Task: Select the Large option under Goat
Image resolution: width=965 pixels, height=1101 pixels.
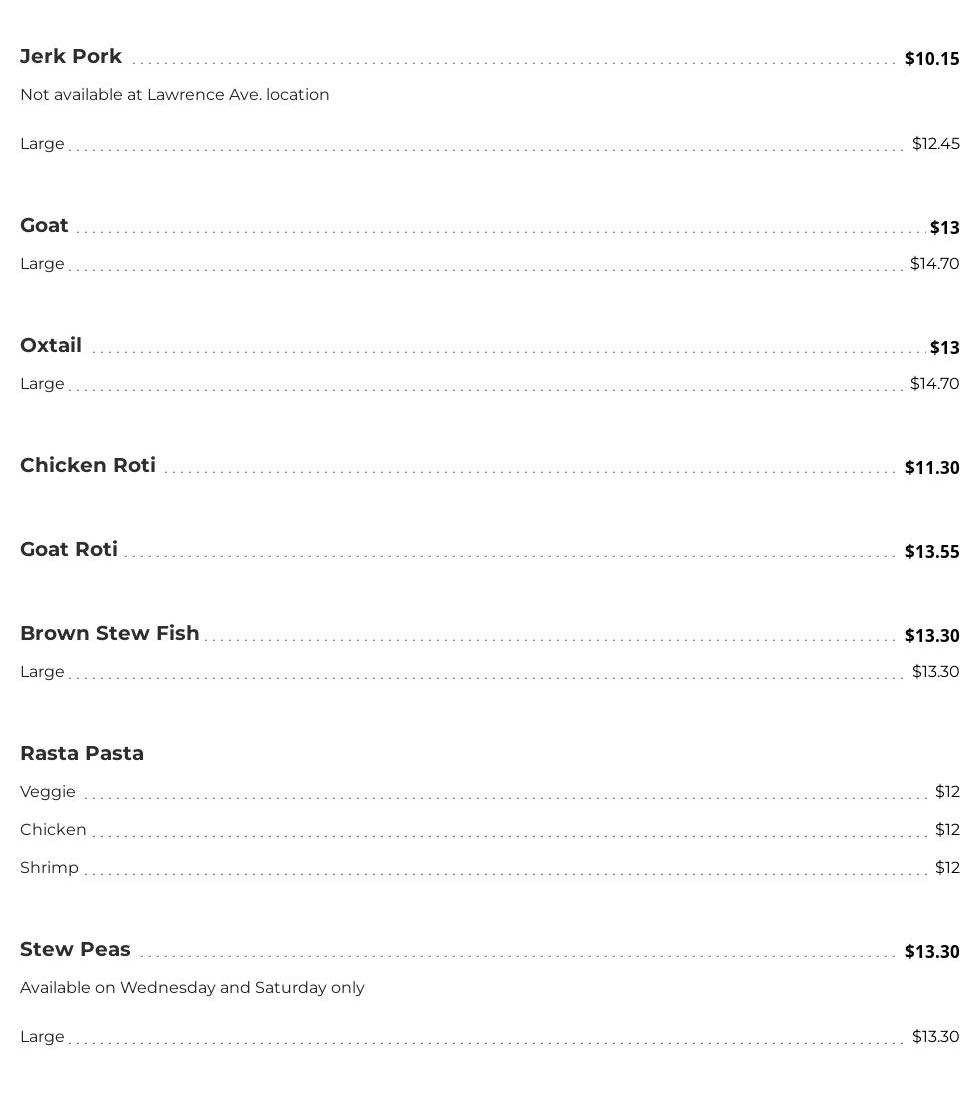Action: click(x=42, y=264)
